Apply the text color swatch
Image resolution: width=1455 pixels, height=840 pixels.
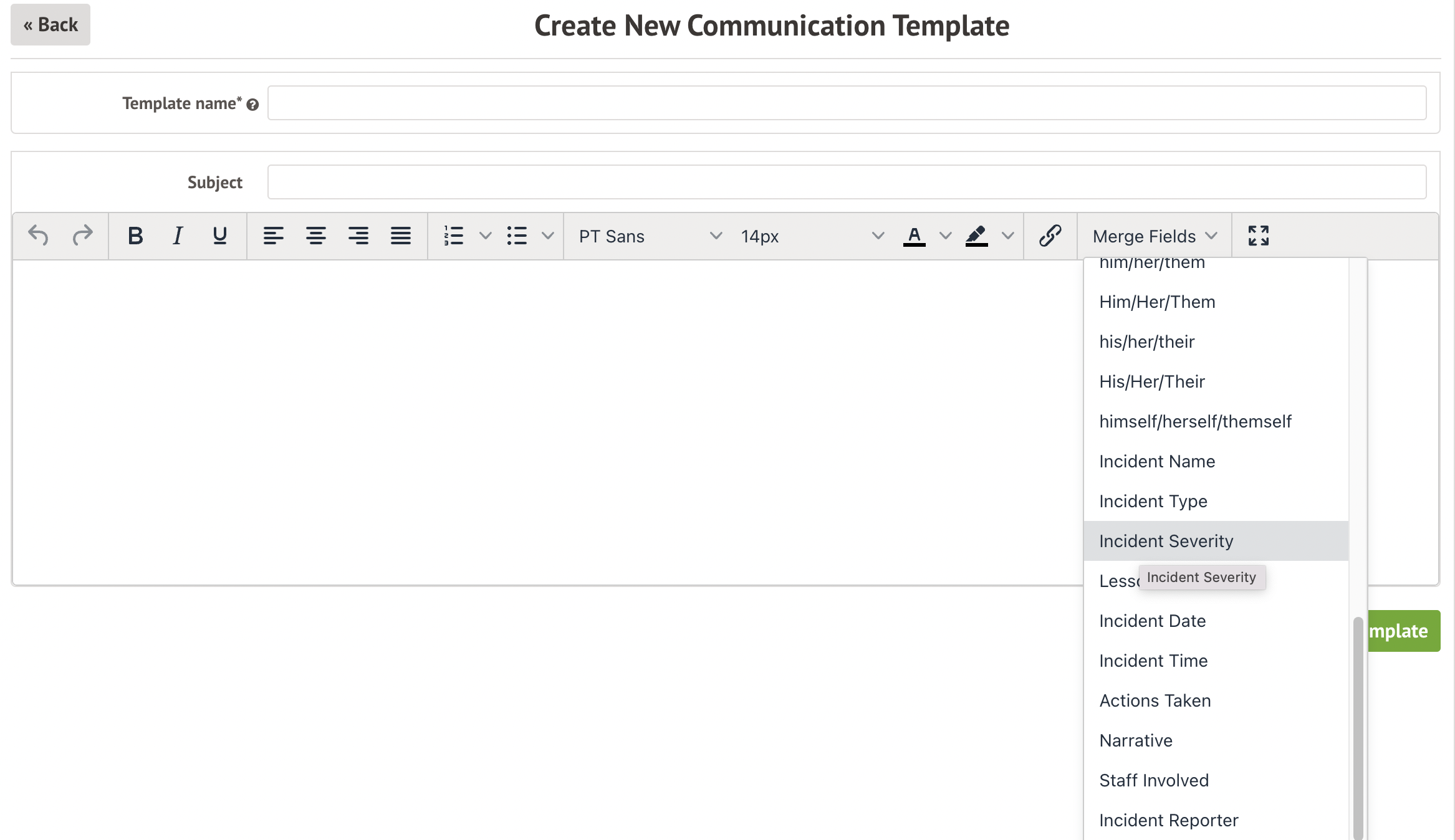[x=914, y=236]
